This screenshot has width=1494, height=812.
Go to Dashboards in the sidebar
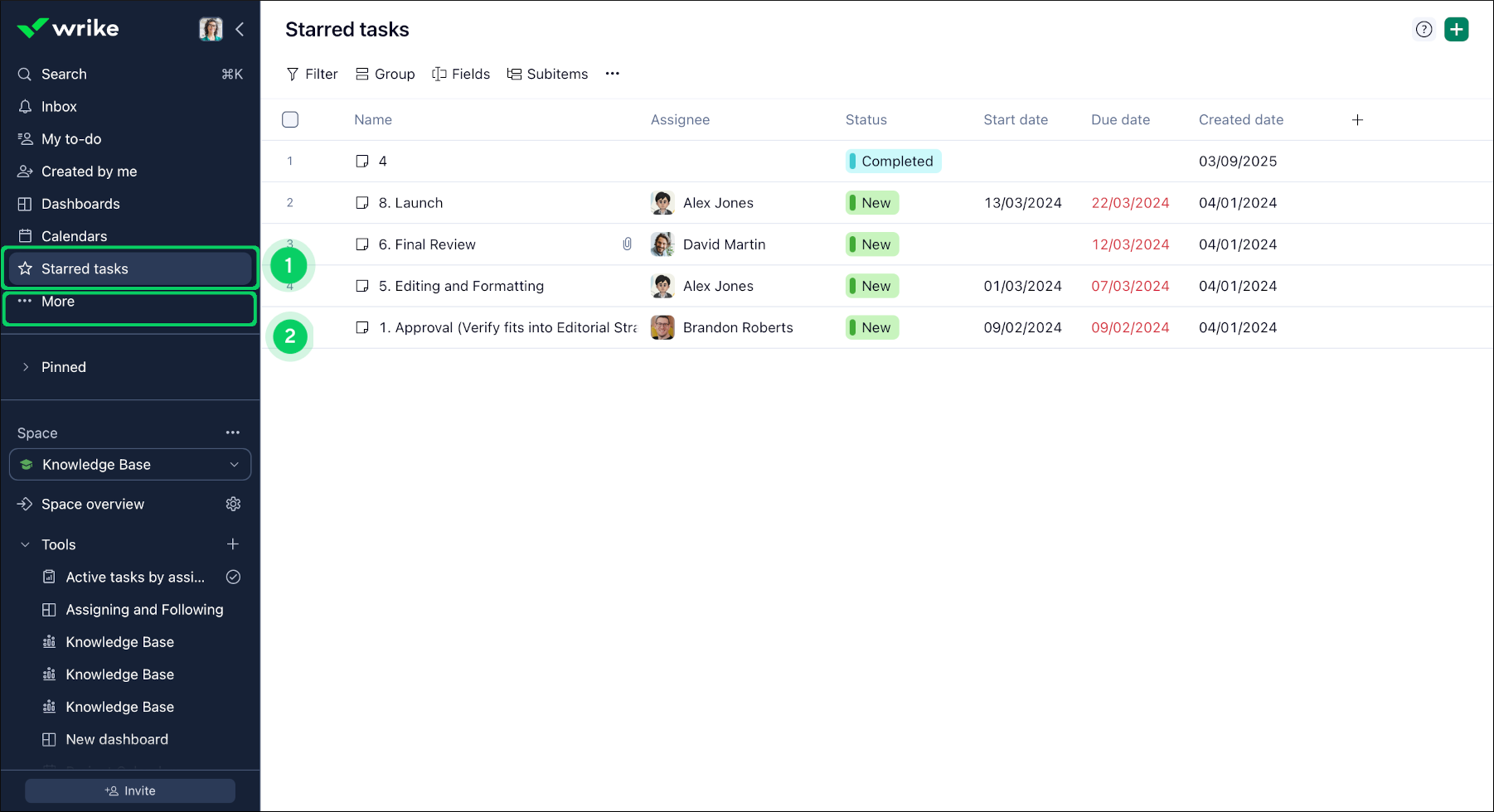(x=80, y=204)
